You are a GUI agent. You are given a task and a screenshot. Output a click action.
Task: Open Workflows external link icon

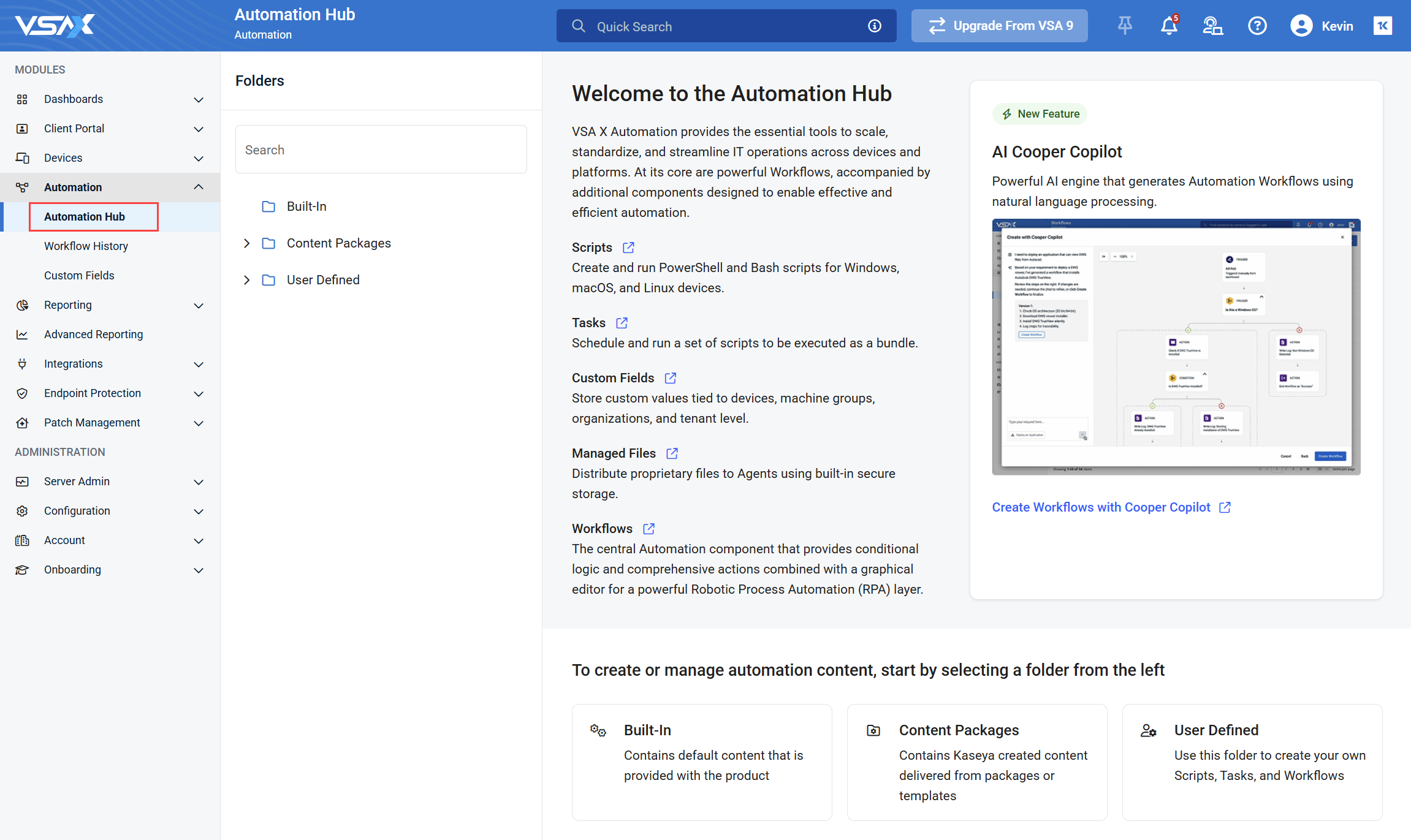click(x=648, y=529)
